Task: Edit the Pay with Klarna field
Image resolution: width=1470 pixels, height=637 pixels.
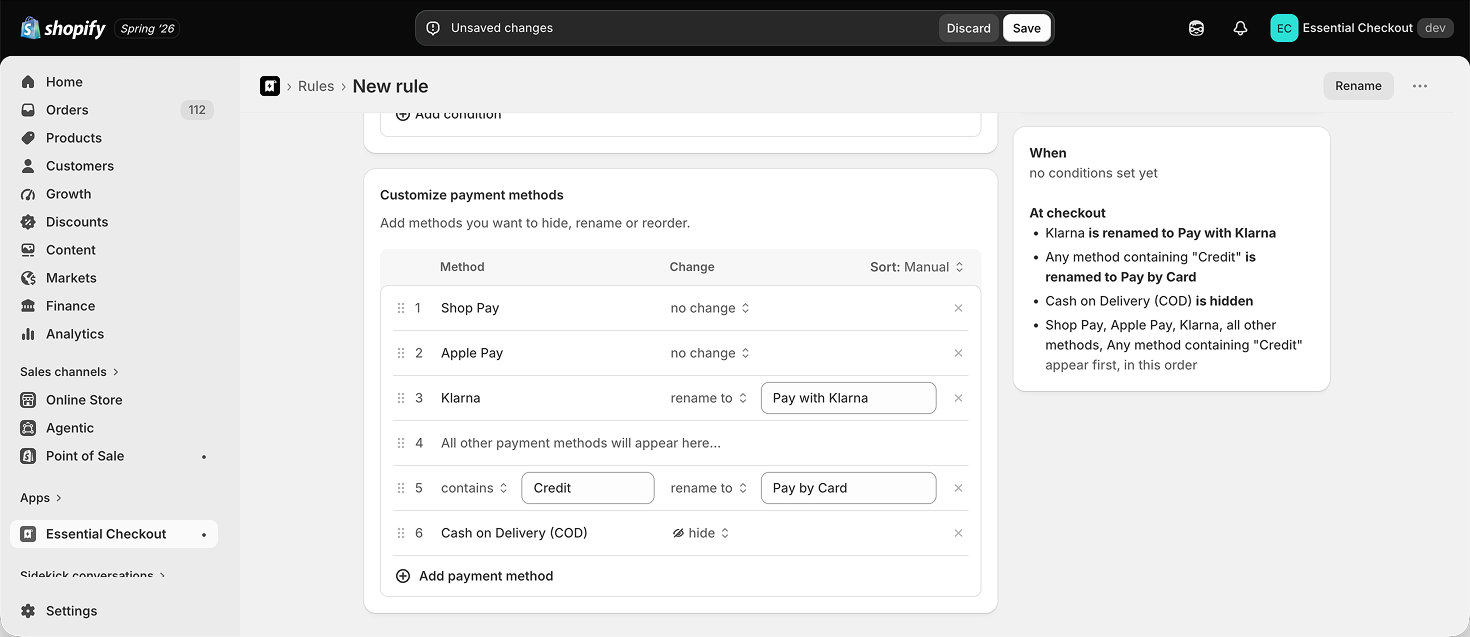Action: [x=848, y=398]
